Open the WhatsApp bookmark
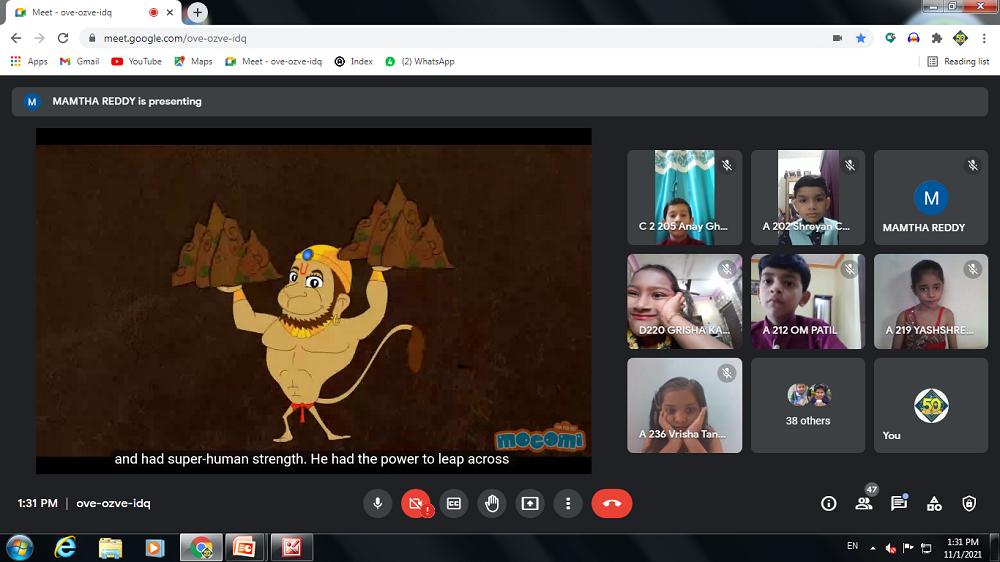Viewport: 1000px width, 562px height. click(420, 62)
